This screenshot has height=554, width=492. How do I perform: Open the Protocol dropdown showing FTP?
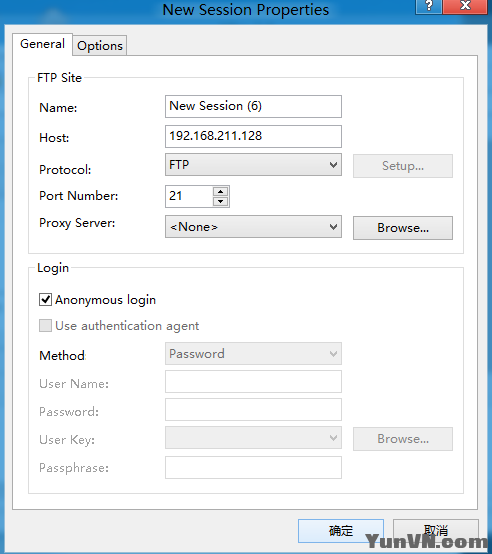(x=253, y=165)
